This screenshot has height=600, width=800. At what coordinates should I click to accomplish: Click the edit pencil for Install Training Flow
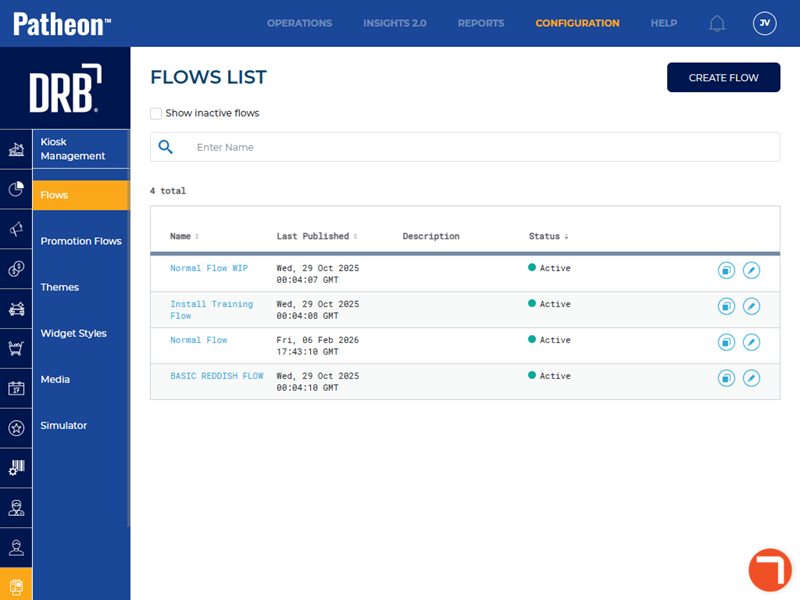tap(751, 306)
